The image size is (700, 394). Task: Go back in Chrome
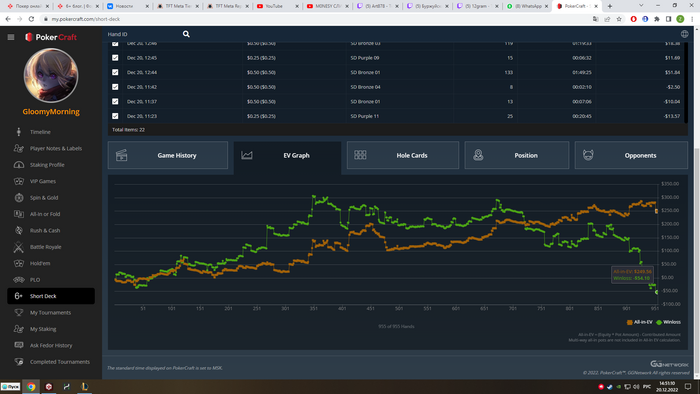[x=8, y=19]
